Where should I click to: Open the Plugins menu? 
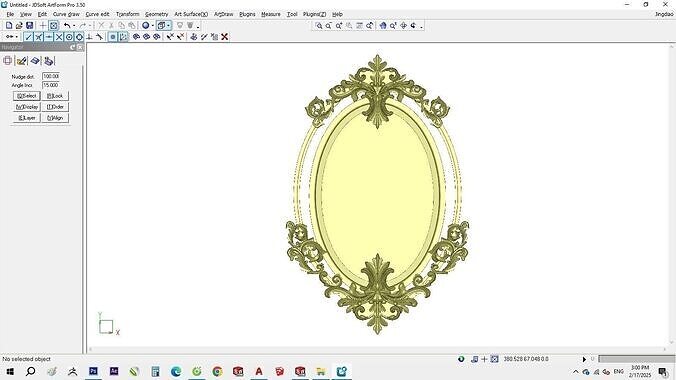[x=247, y=14]
